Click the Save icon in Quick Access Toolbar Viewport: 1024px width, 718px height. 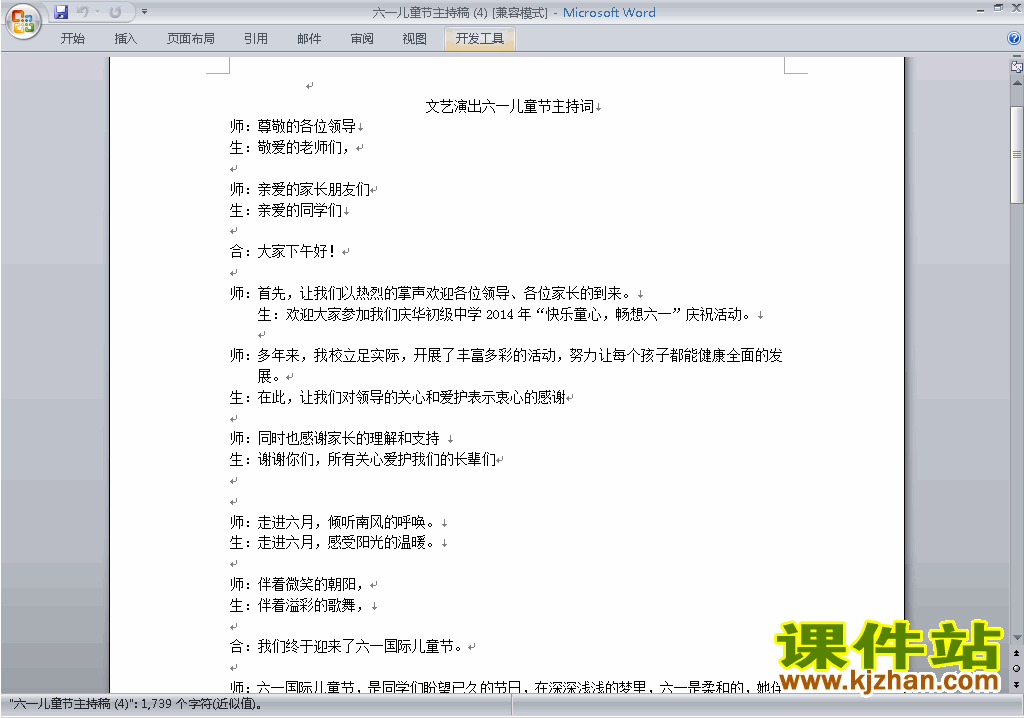[61, 12]
